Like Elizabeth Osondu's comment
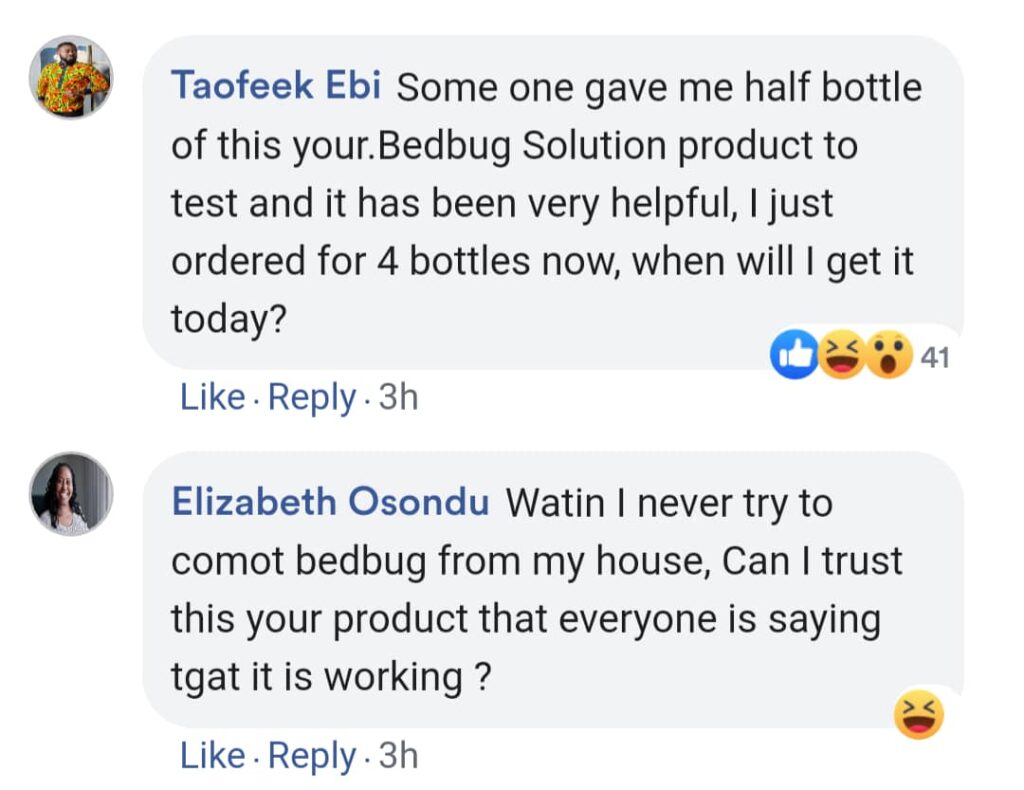The image size is (1024, 790). 212,756
